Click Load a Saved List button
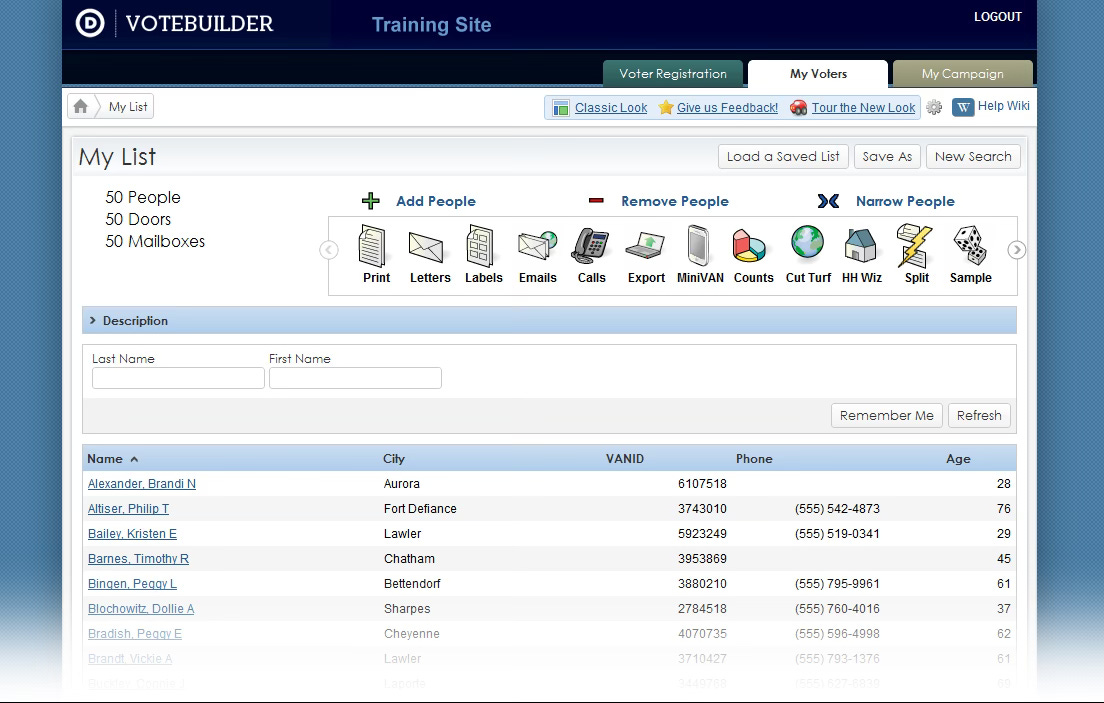The width and height of the screenshot is (1104, 703). (783, 156)
